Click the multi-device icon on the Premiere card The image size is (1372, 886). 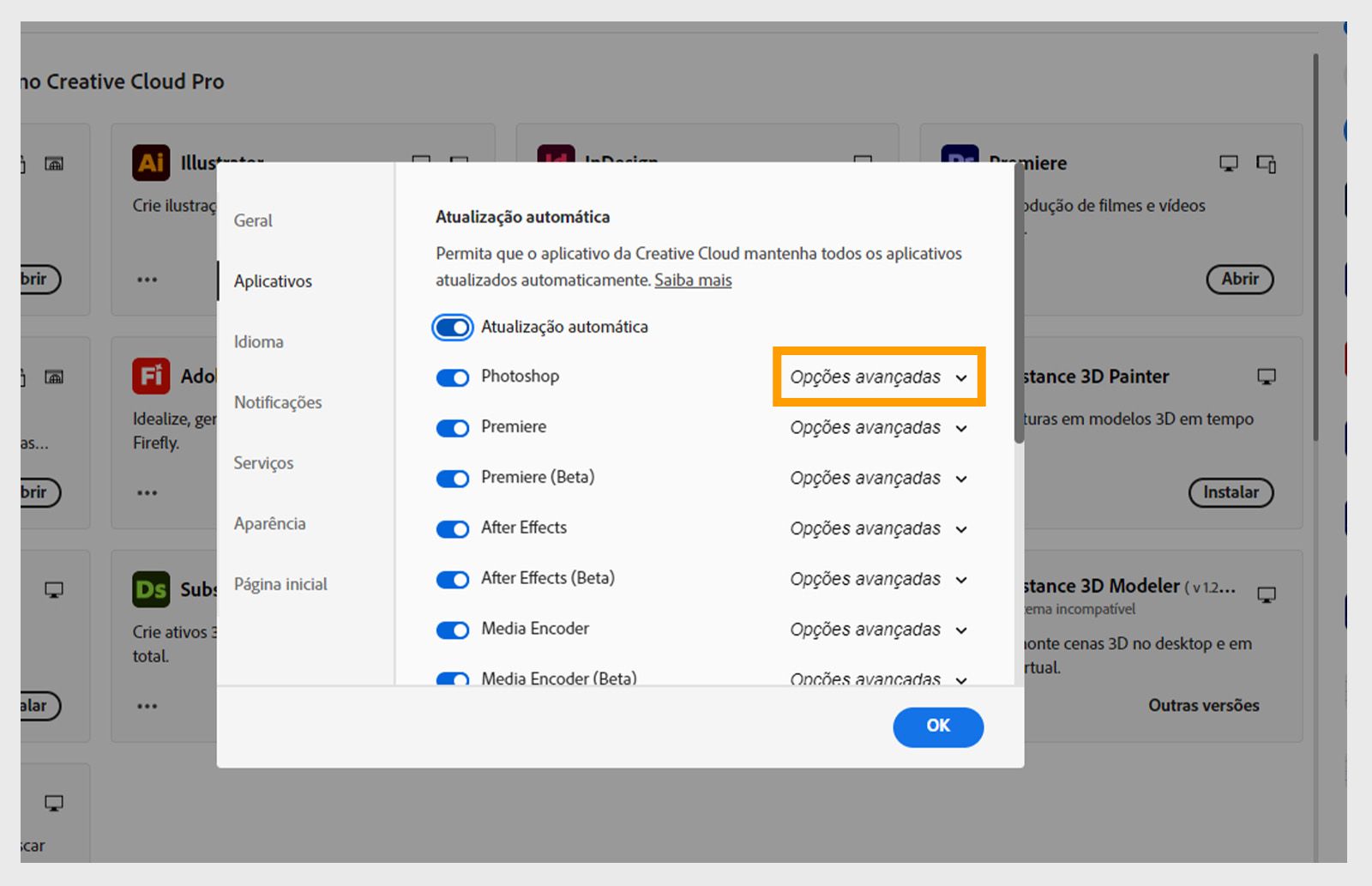(x=1267, y=163)
